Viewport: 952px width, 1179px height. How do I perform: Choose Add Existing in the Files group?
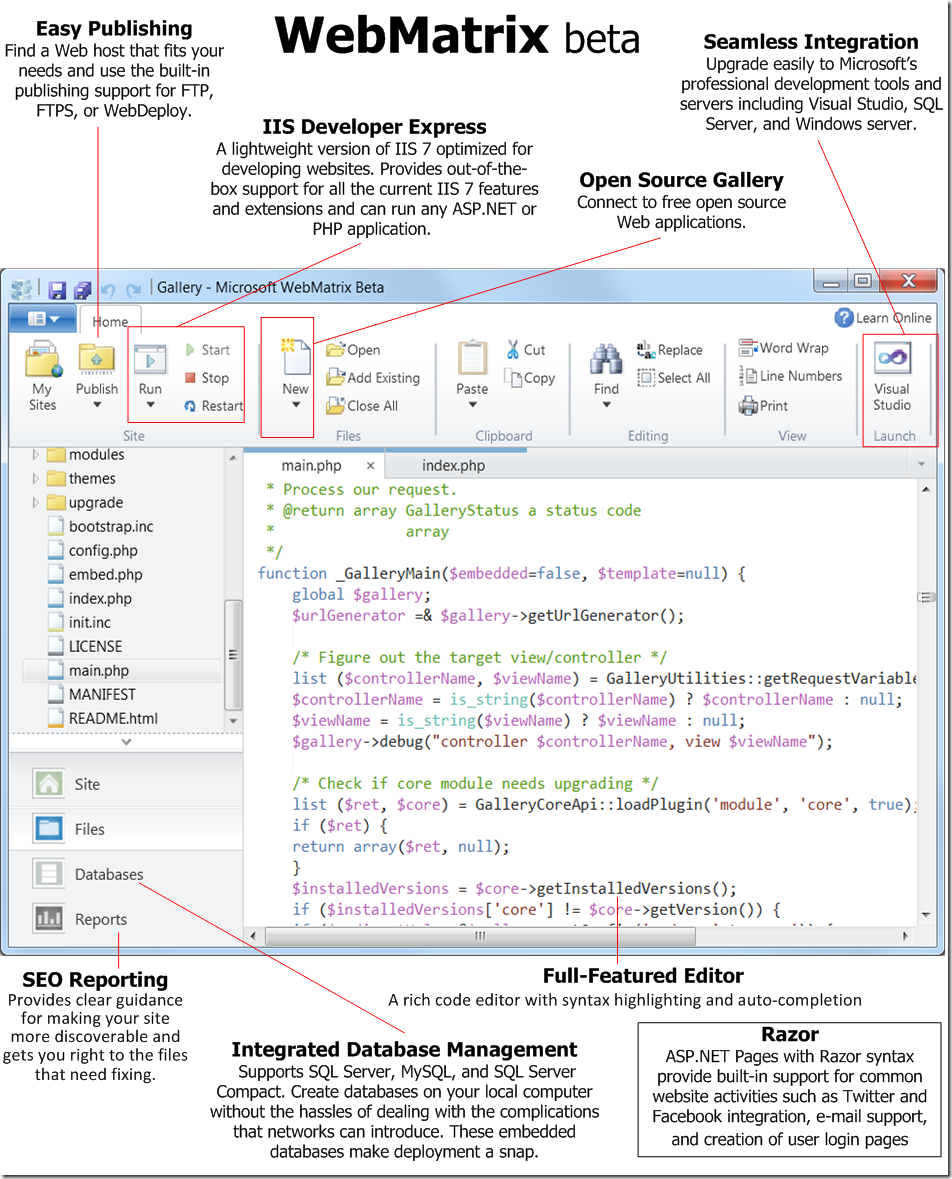(373, 378)
